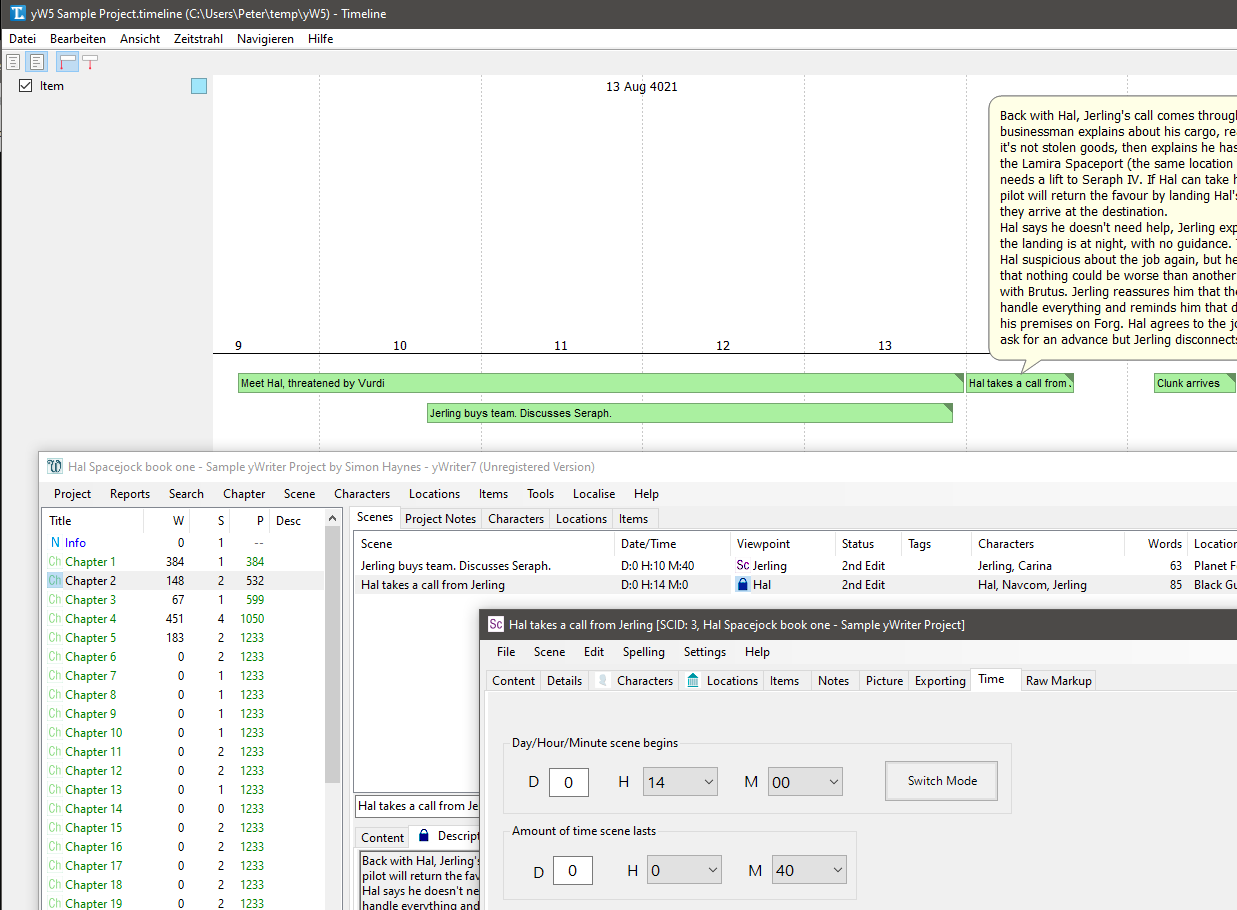
Task: Click the 'D:0 H:10 M:40' date cell
Action: 657,566
